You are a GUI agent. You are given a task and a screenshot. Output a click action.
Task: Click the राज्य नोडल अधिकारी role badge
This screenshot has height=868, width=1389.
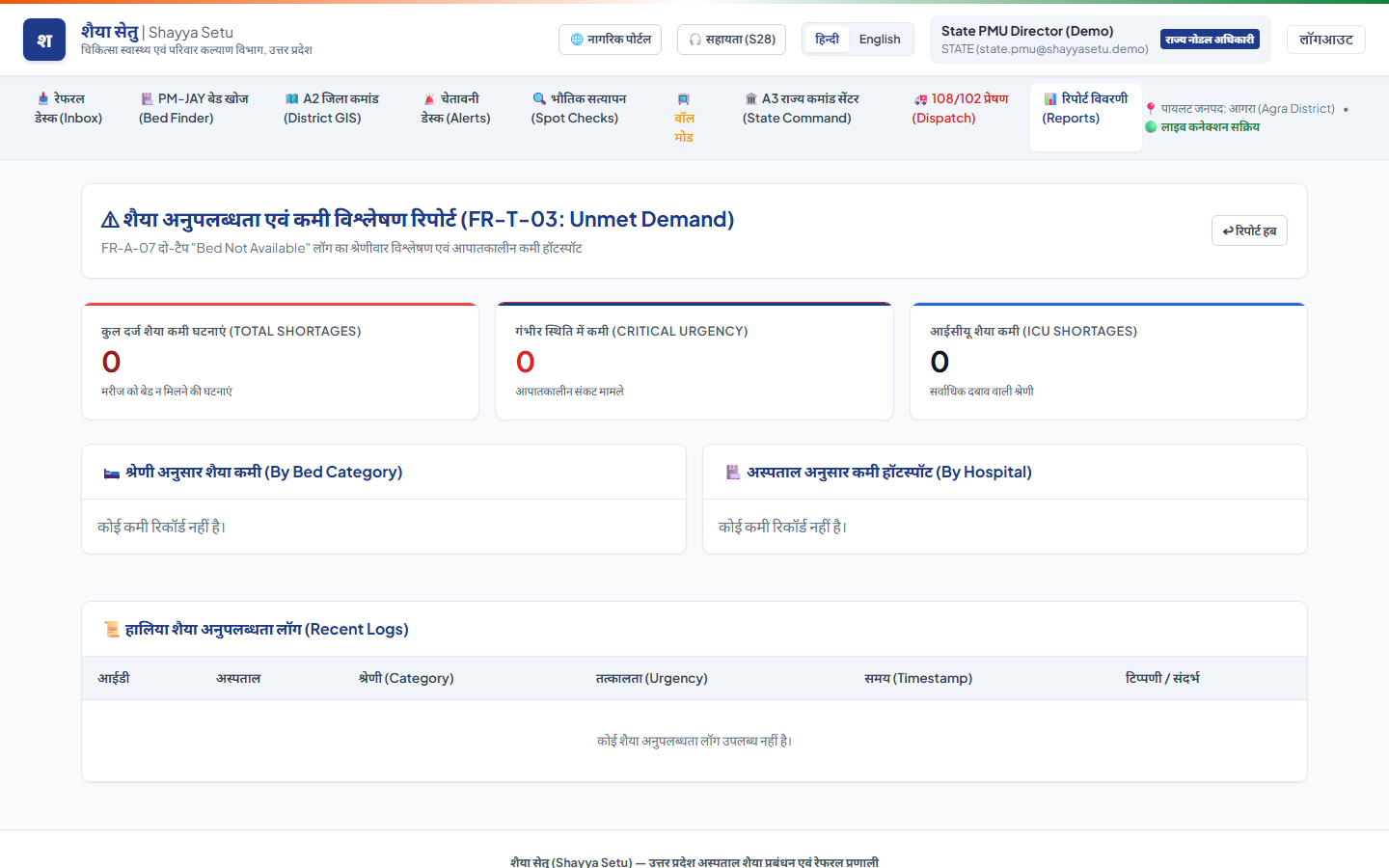(x=1210, y=40)
